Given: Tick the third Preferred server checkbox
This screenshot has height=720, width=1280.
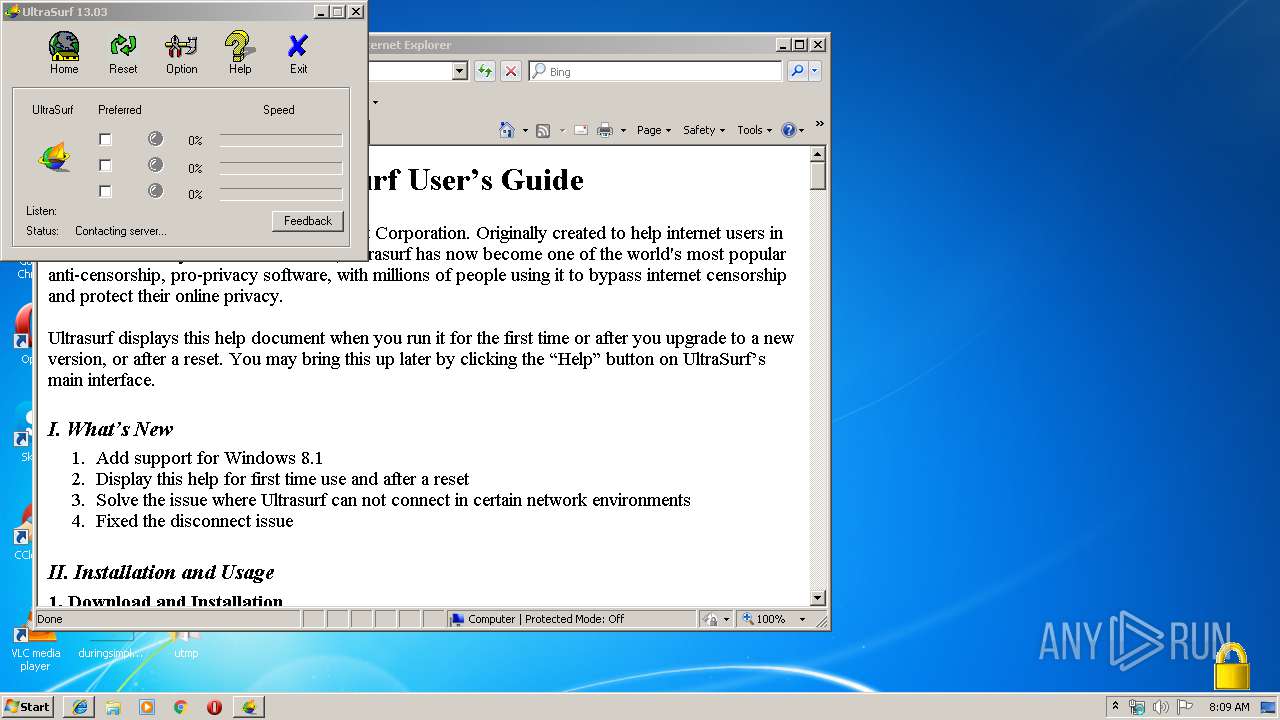Looking at the screenshot, I should point(105,192).
